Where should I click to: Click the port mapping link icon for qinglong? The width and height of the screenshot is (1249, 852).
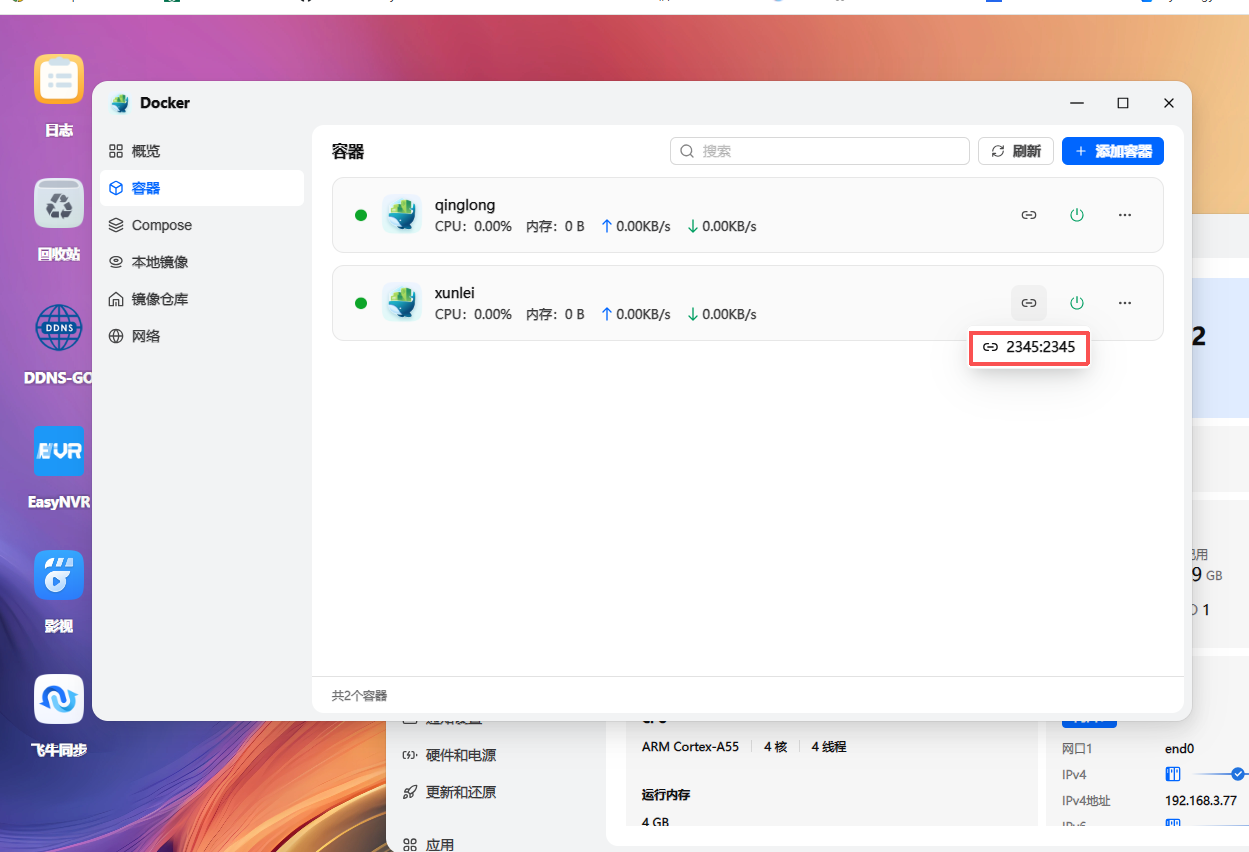1028,214
